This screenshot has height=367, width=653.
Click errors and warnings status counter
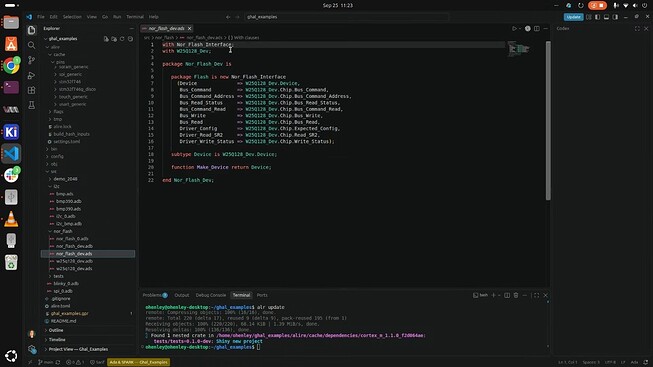(76, 362)
